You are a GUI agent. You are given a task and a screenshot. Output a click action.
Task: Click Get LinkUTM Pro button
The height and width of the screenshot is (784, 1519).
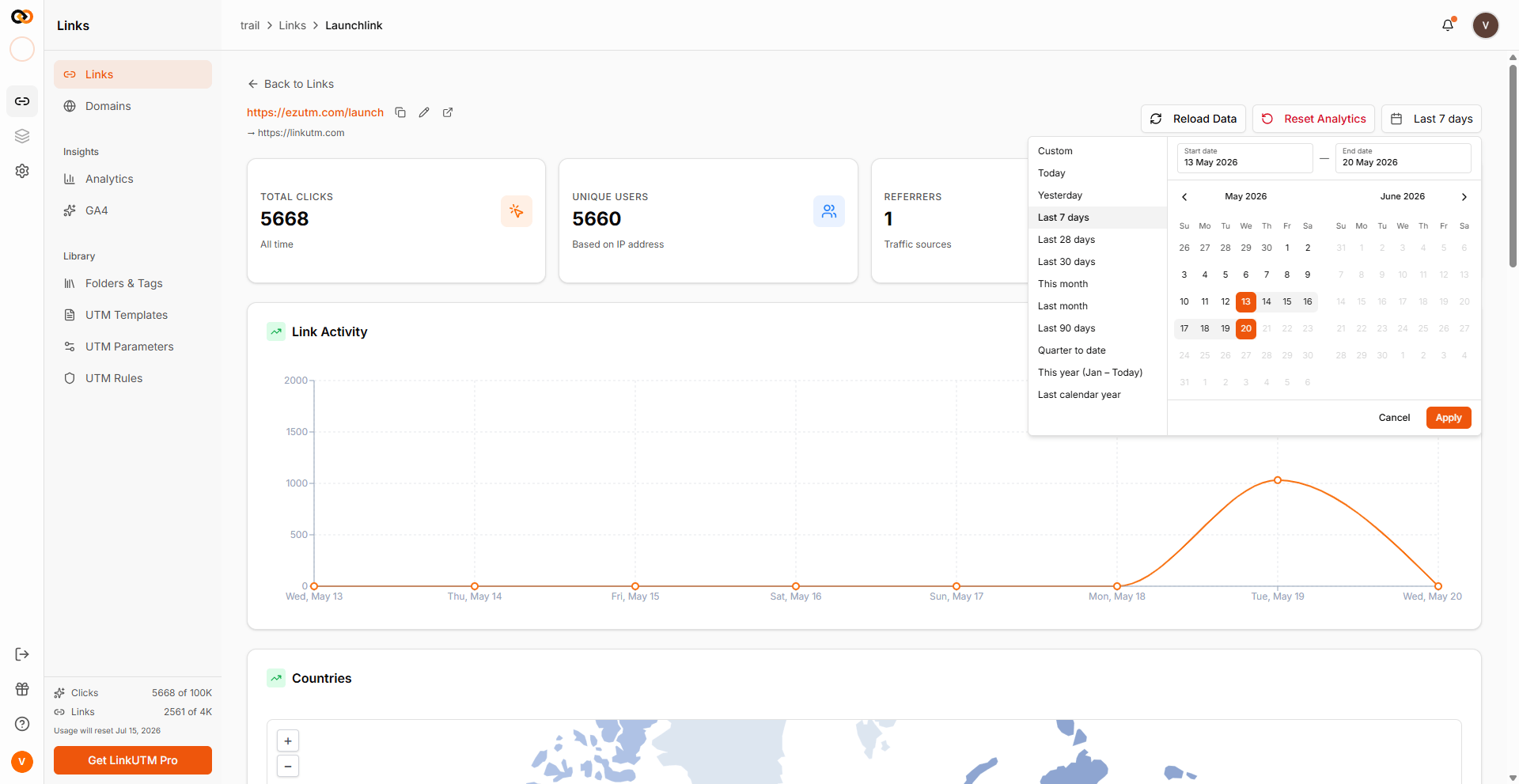click(133, 760)
